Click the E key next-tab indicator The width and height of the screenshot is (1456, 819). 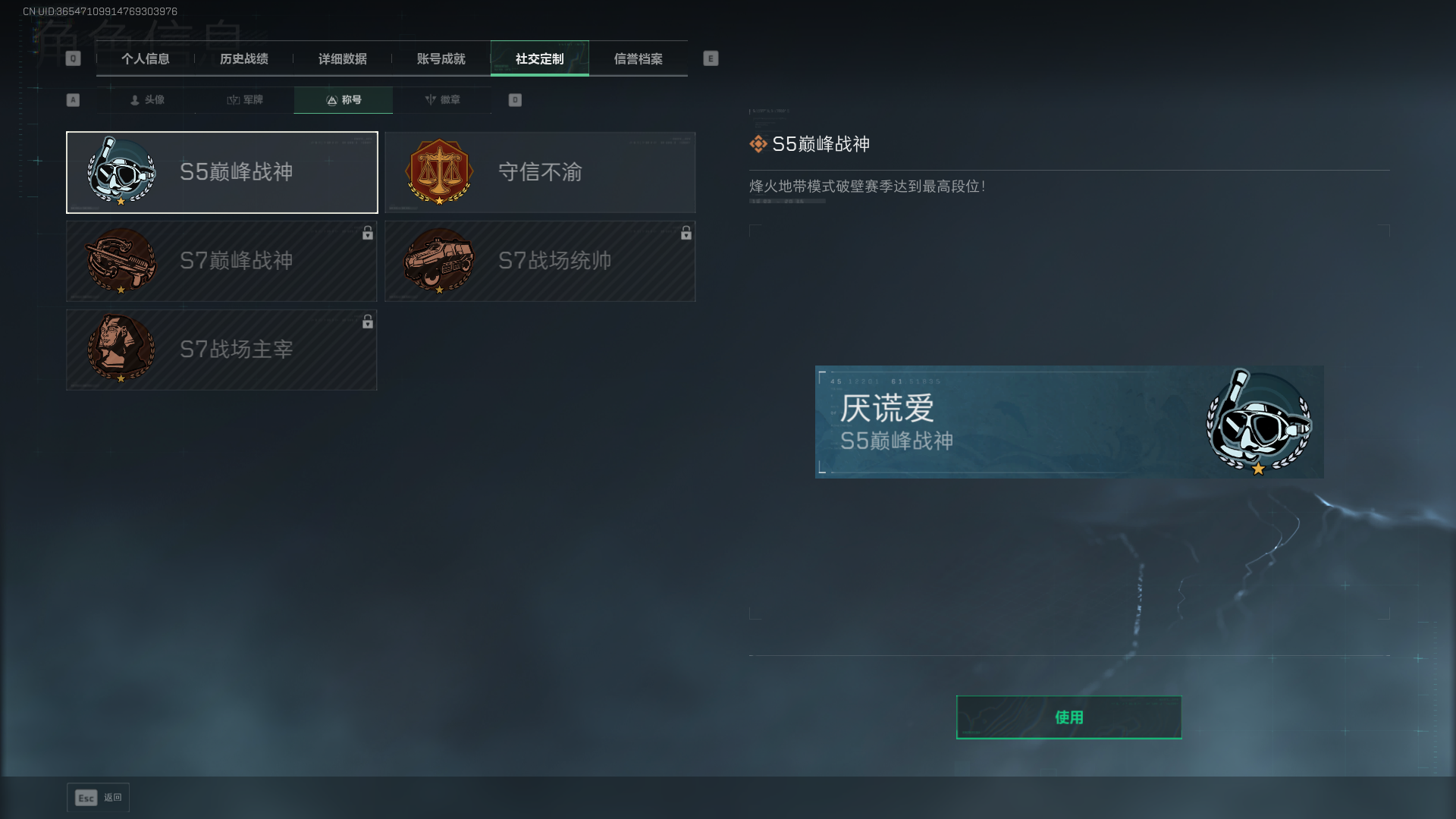[x=711, y=58]
